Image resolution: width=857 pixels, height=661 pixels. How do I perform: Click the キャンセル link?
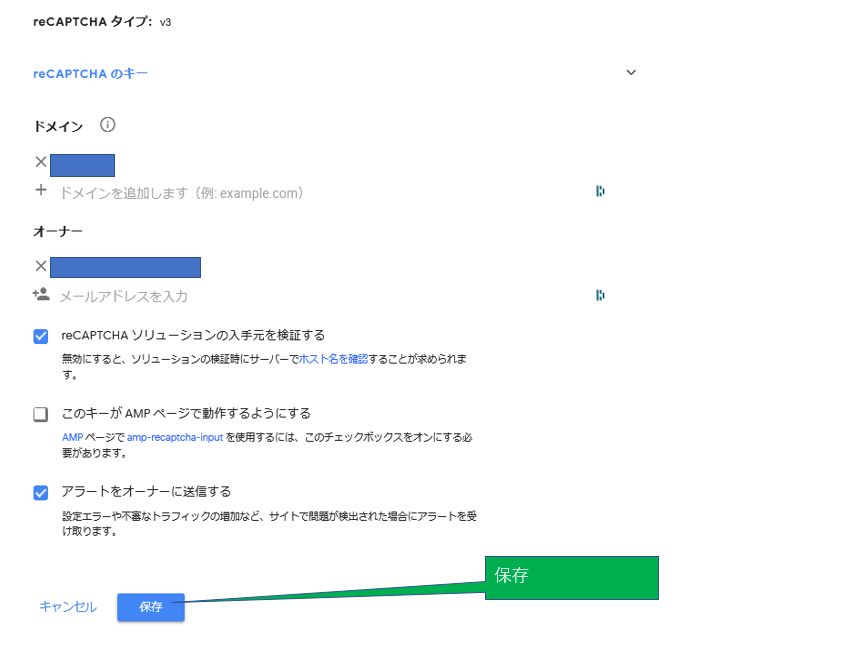(66, 607)
